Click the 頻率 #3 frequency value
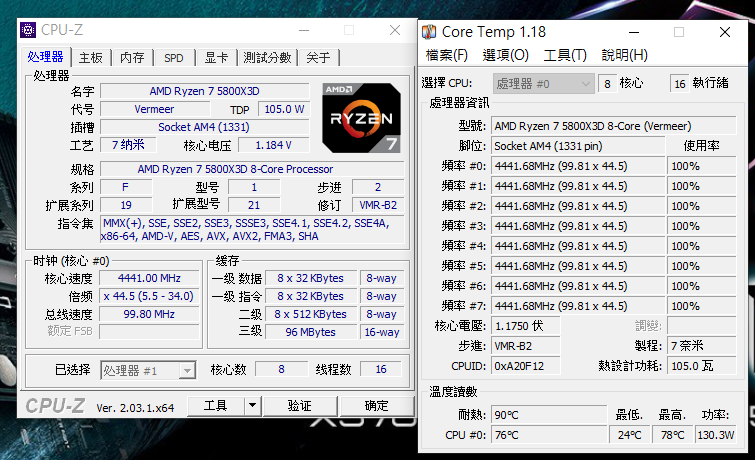The image size is (755, 460). coord(578,226)
